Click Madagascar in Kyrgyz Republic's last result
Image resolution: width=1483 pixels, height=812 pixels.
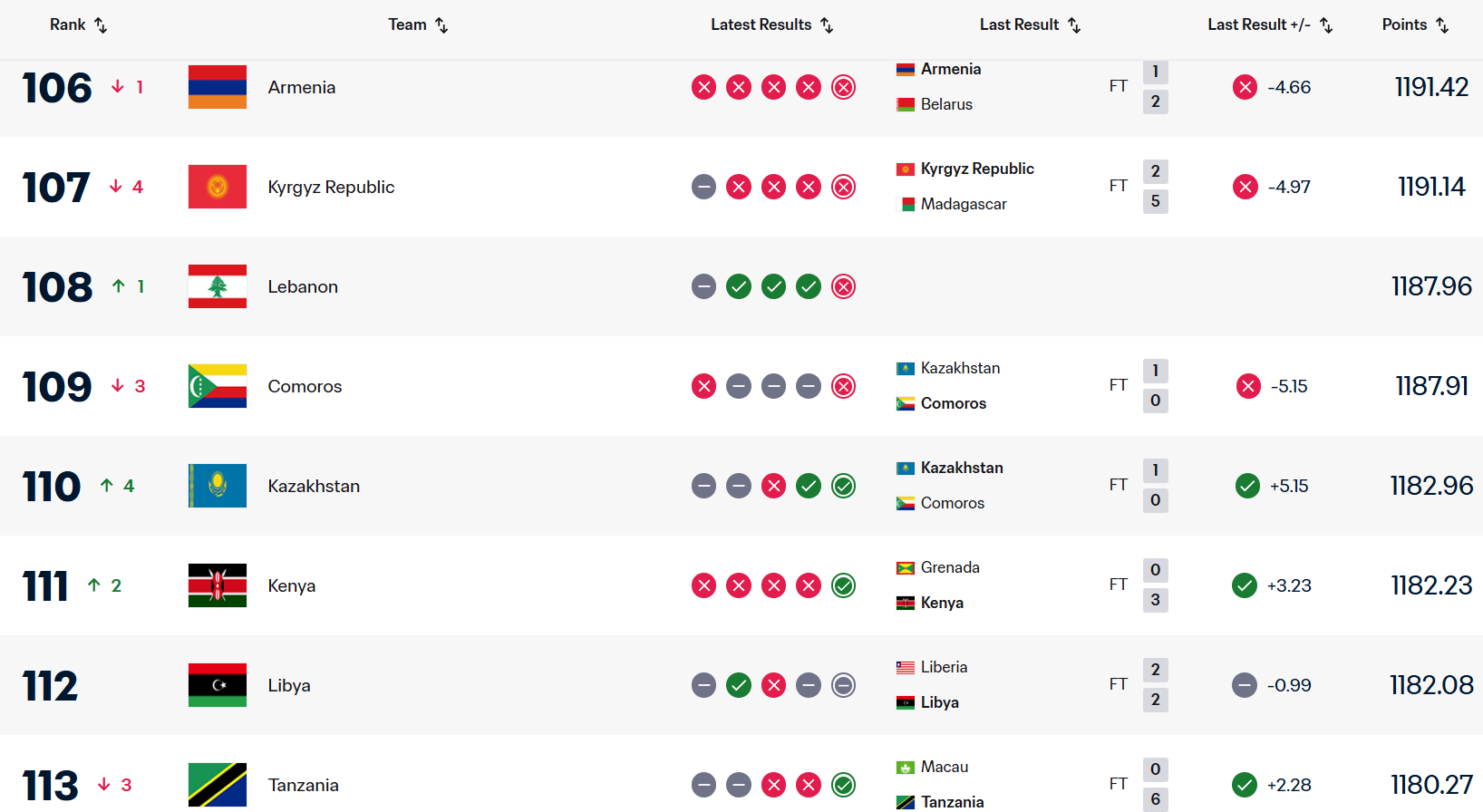pos(964,204)
